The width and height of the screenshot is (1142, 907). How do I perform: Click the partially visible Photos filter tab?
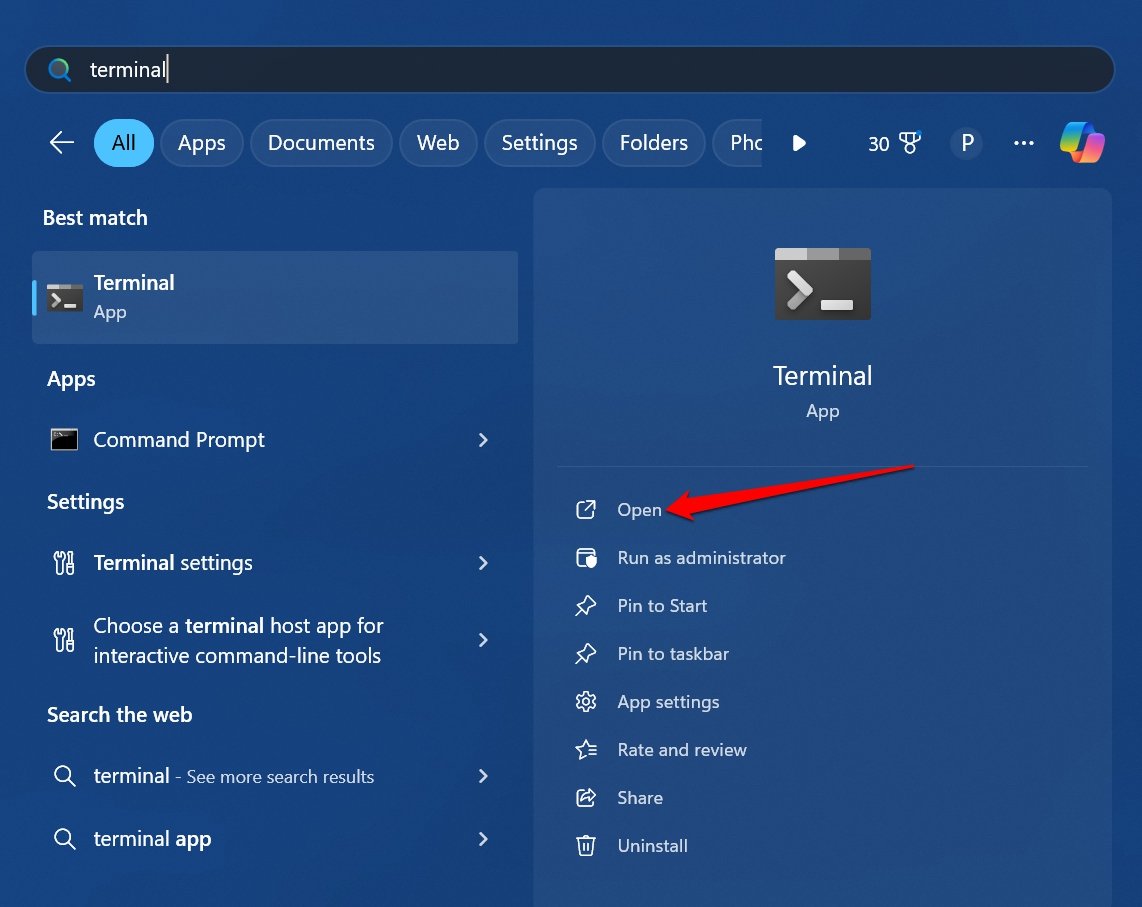[x=738, y=143]
